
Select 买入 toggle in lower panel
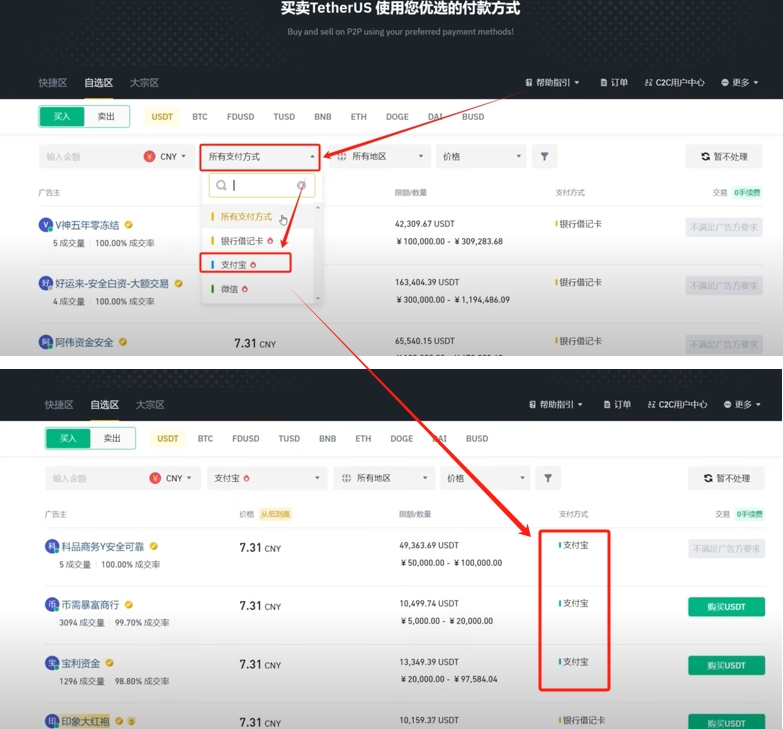point(68,438)
